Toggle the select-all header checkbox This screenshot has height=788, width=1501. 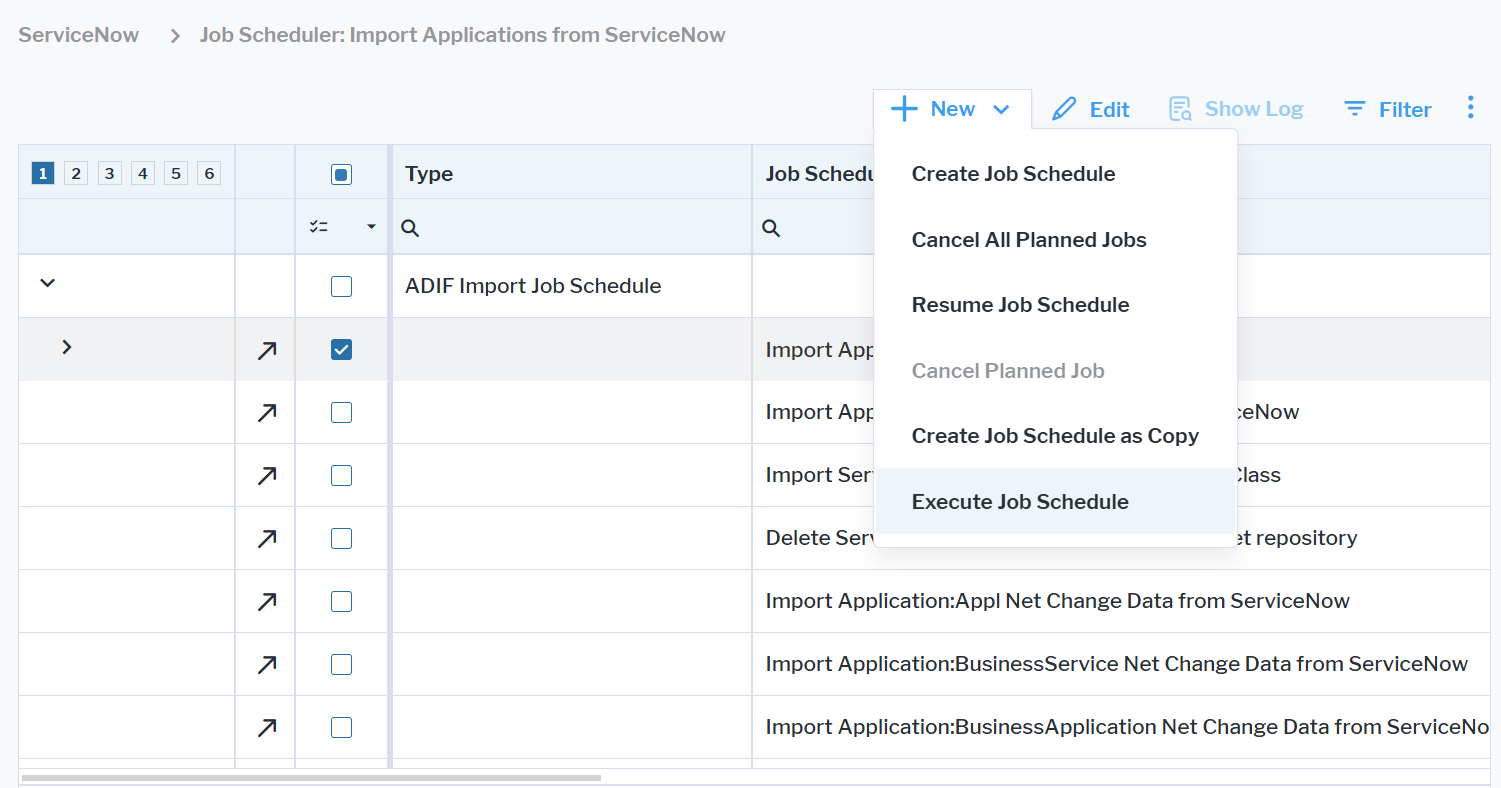coord(341,175)
